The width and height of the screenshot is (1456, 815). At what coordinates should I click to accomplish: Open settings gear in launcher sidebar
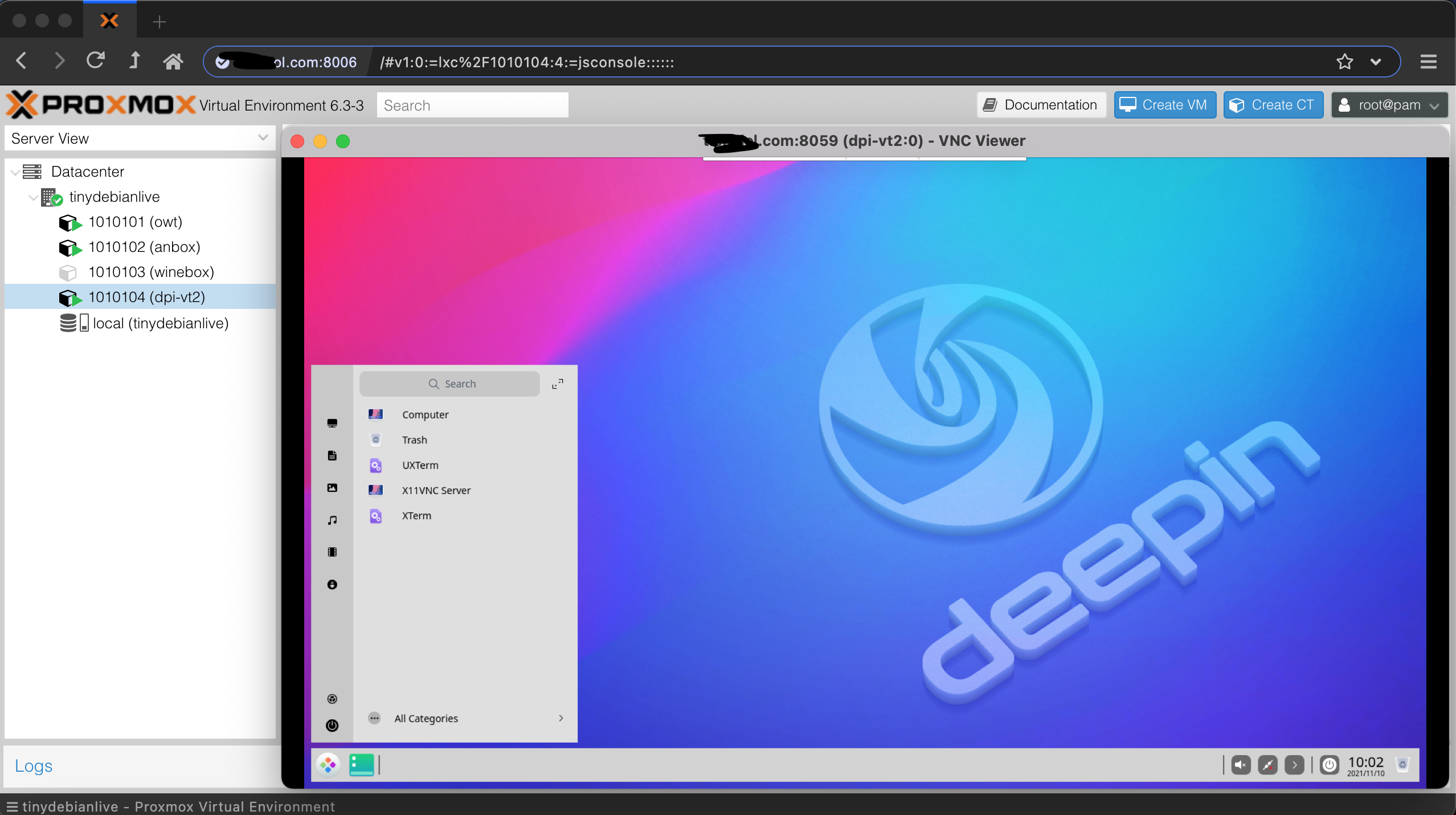click(x=332, y=699)
